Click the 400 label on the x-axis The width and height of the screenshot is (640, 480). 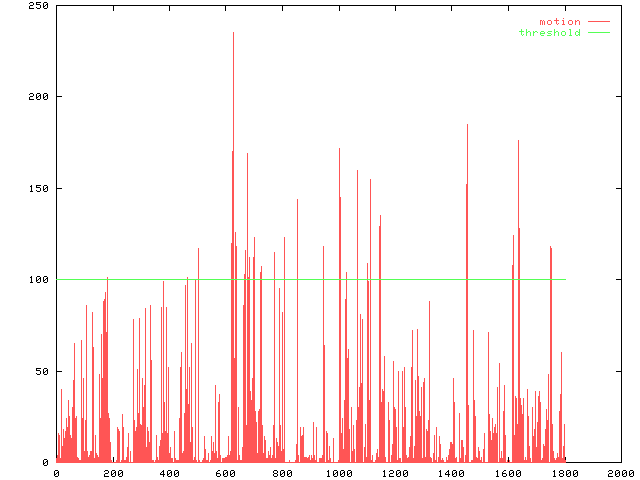[x=169, y=473]
